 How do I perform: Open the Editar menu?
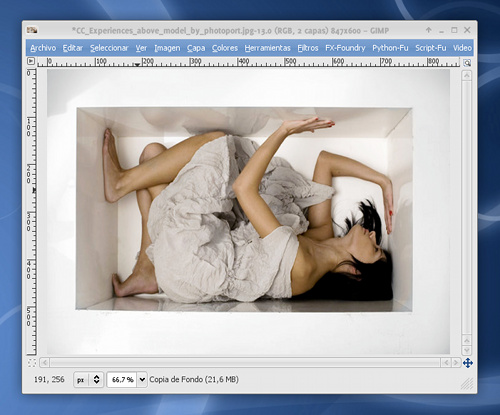coord(73,48)
